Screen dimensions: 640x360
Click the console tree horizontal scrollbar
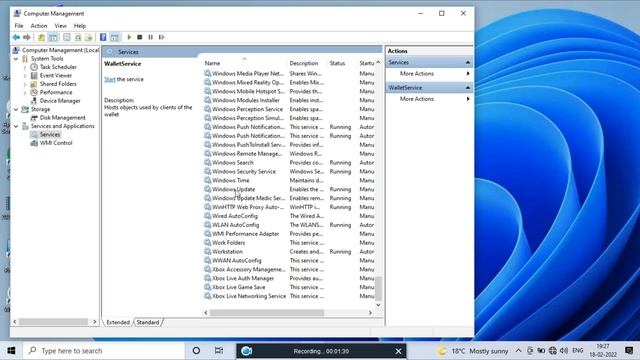coord(53,322)
